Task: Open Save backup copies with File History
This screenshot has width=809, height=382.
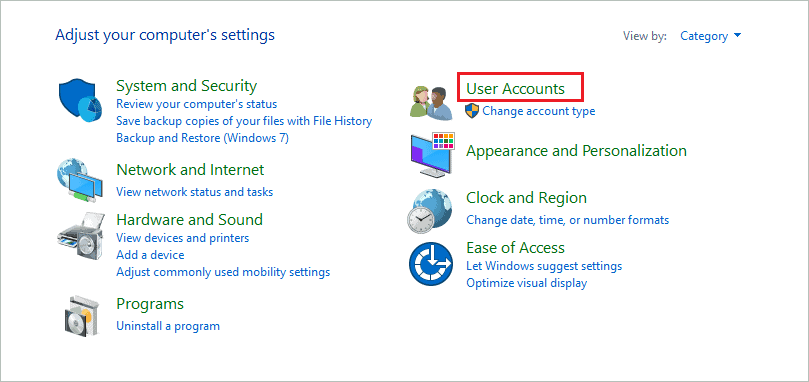Action: click(x=244, y=121)
